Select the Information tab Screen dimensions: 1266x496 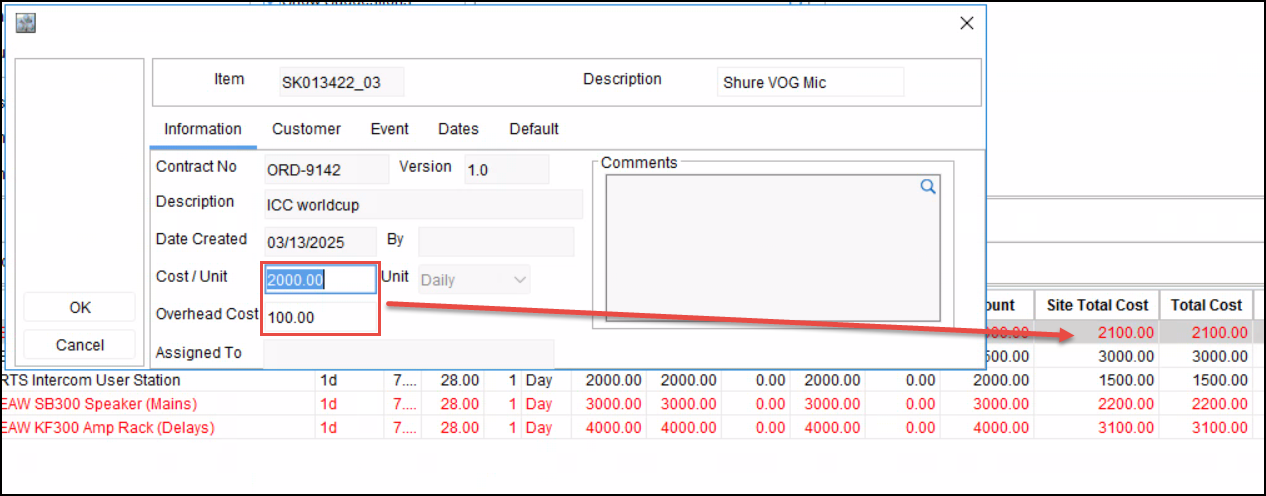coord(203,129)
